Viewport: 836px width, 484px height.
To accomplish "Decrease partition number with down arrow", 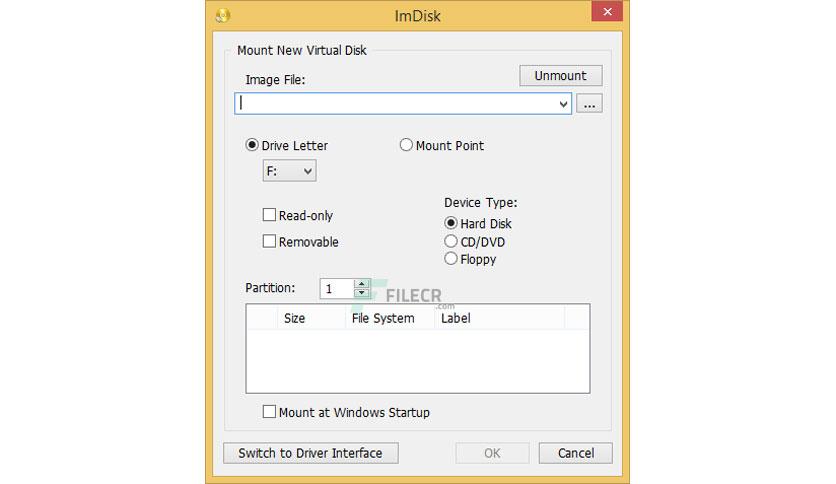I will point(361,293).
